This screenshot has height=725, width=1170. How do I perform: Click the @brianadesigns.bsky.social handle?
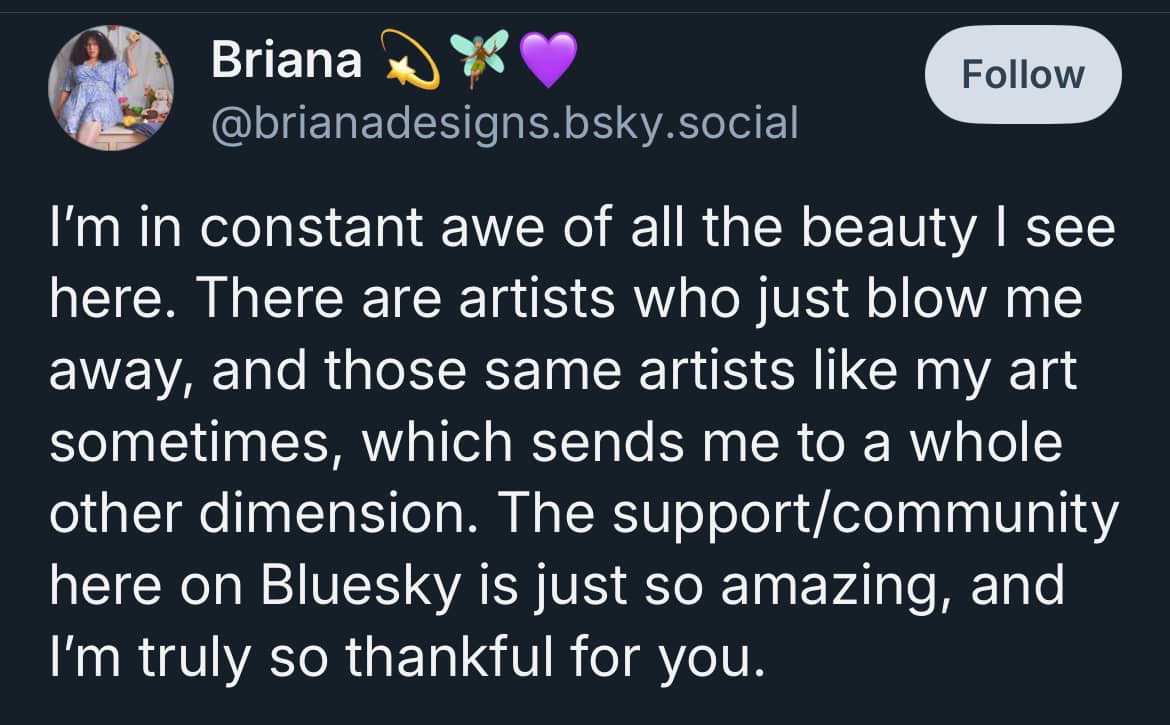(504, 123)
